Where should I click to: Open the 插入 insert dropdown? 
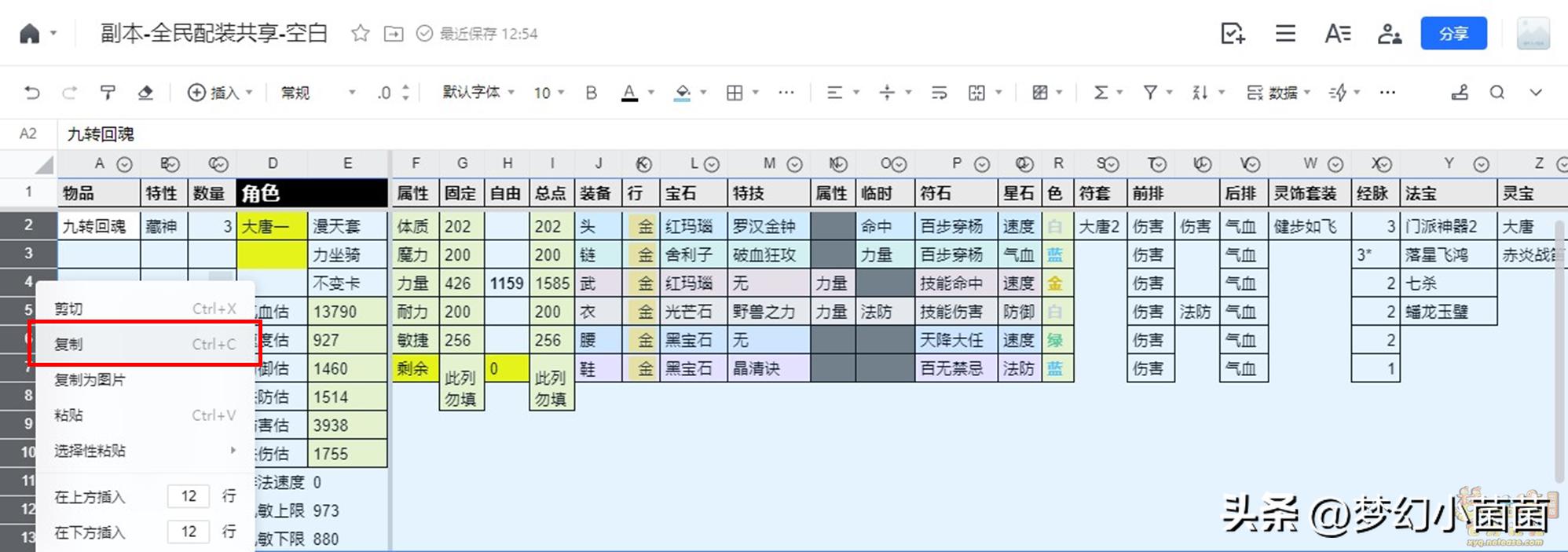[220, 93]
